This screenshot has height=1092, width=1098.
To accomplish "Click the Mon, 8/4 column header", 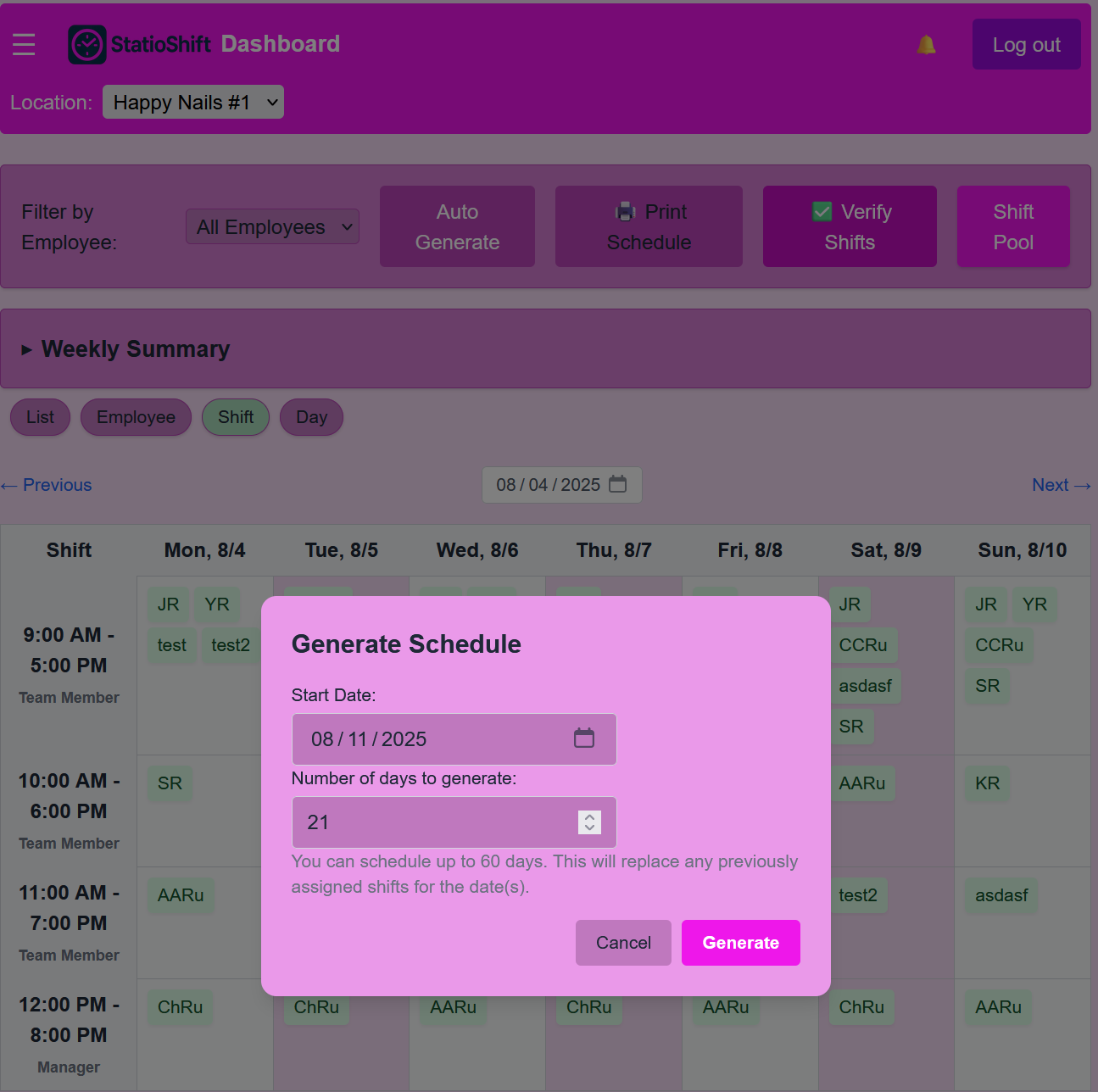I will click(x=204, y=550).
